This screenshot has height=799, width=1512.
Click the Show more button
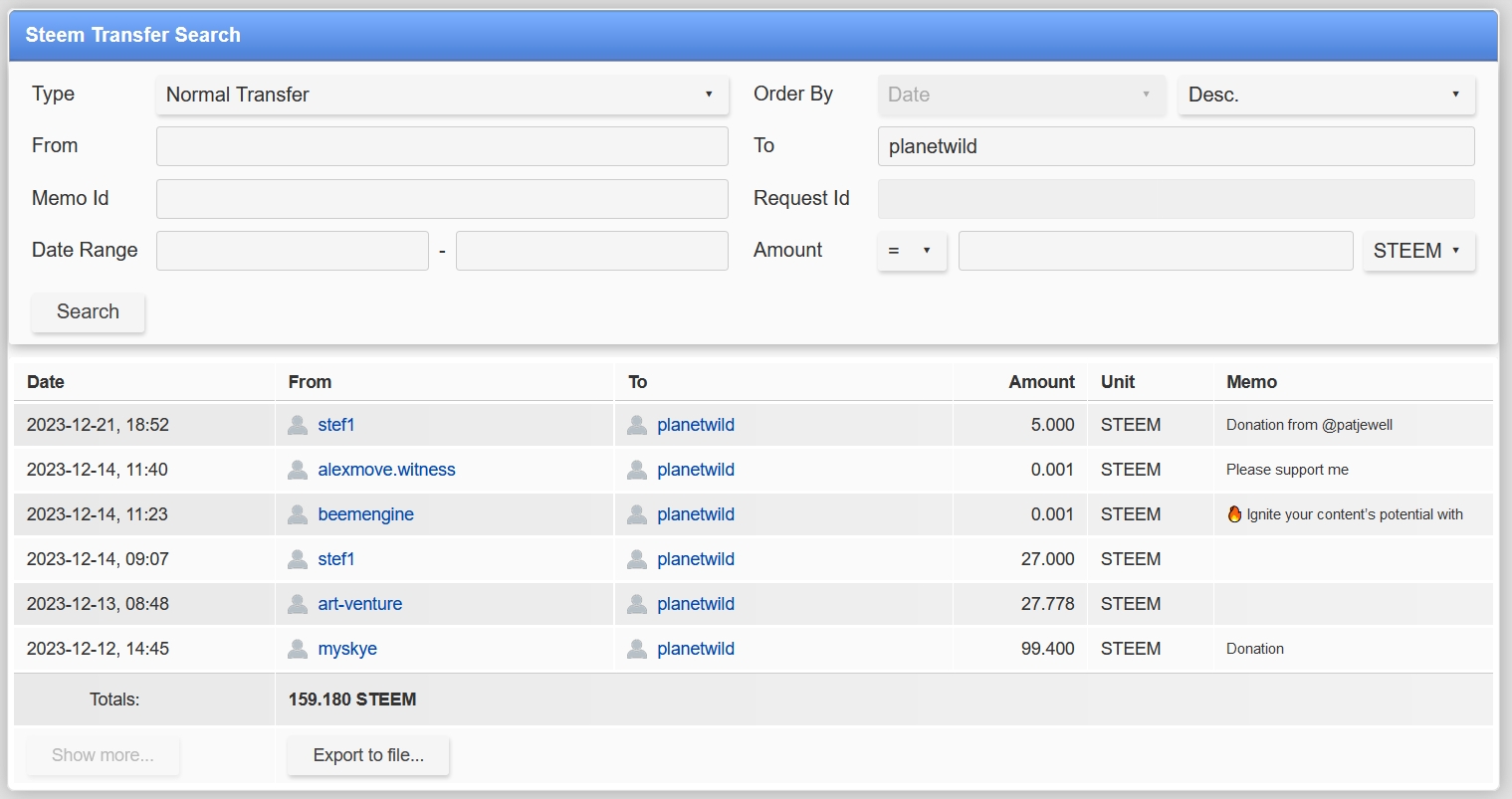click(103, 755)
